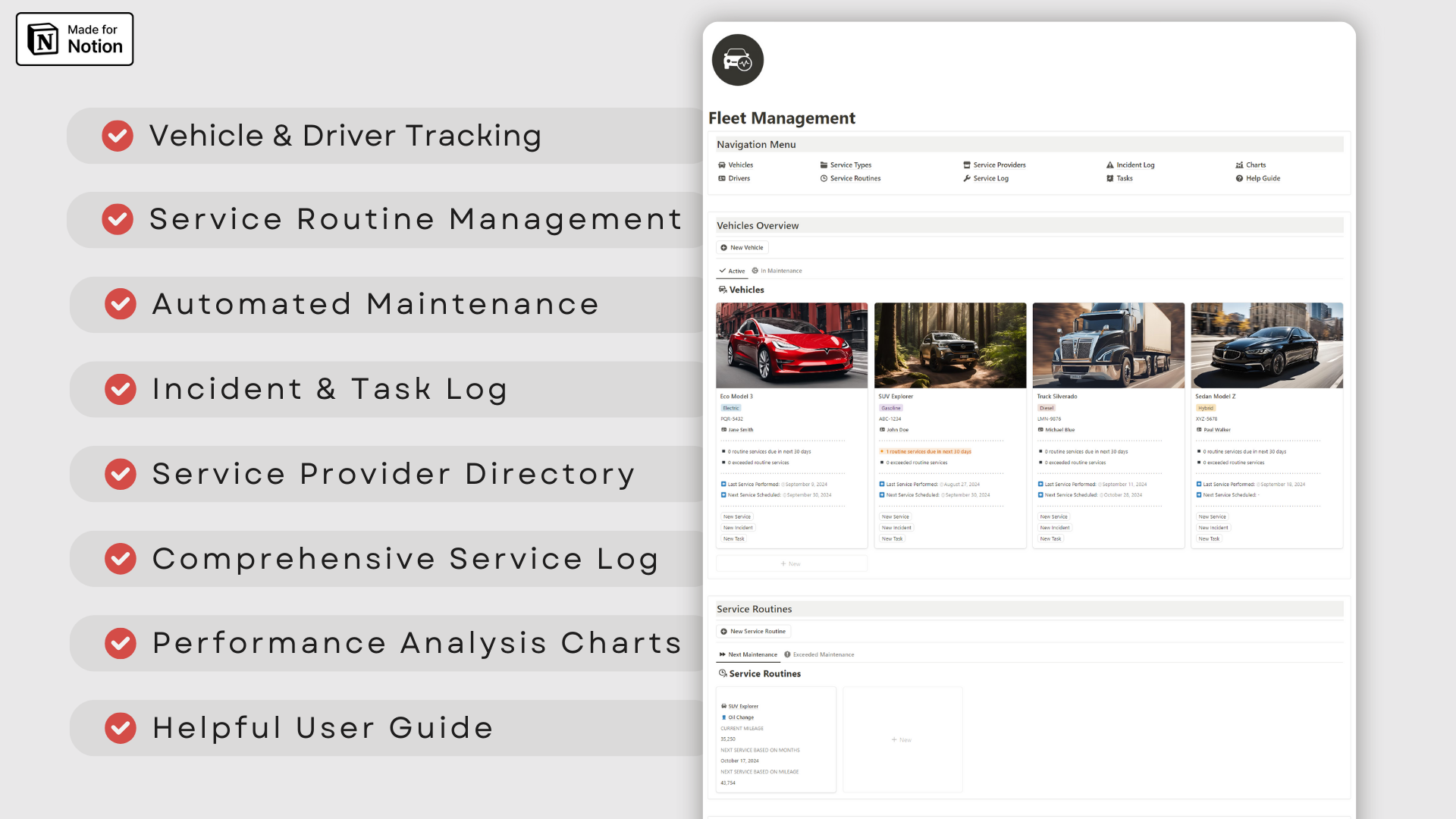Open Vehicles via its car icon

722,165
